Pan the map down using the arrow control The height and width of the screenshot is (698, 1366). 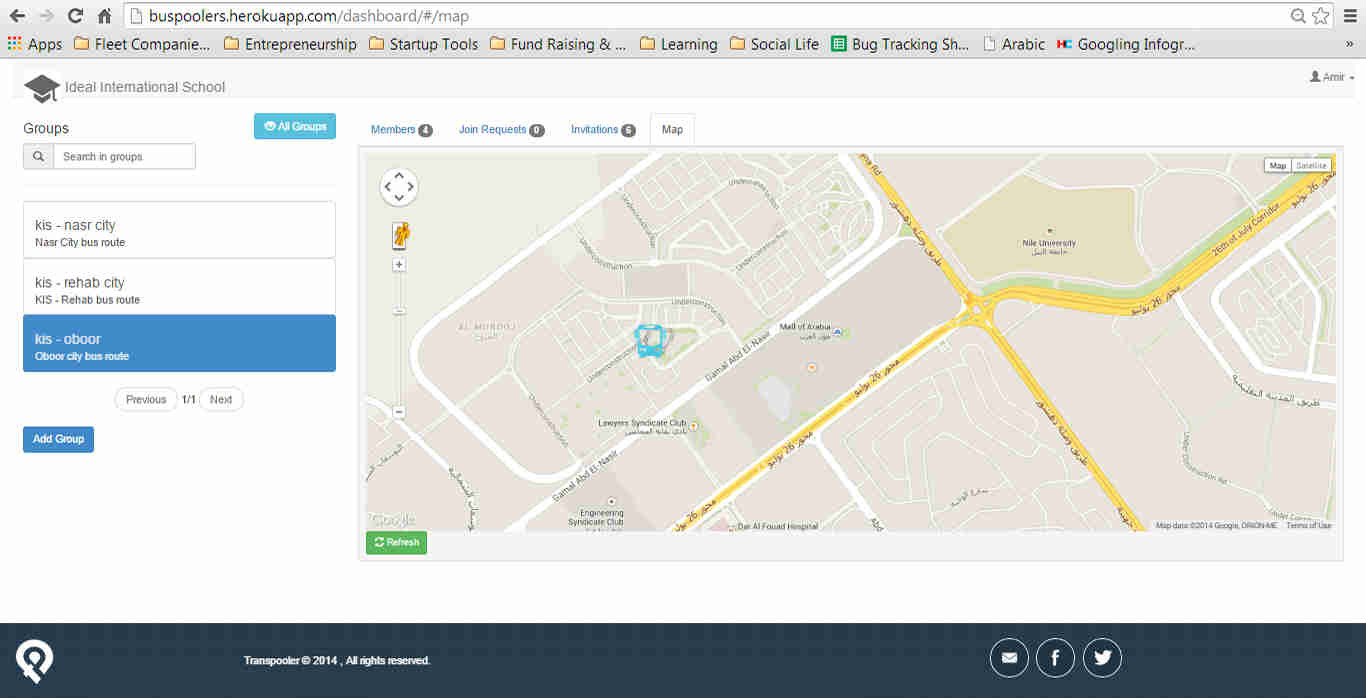point(399,196)
